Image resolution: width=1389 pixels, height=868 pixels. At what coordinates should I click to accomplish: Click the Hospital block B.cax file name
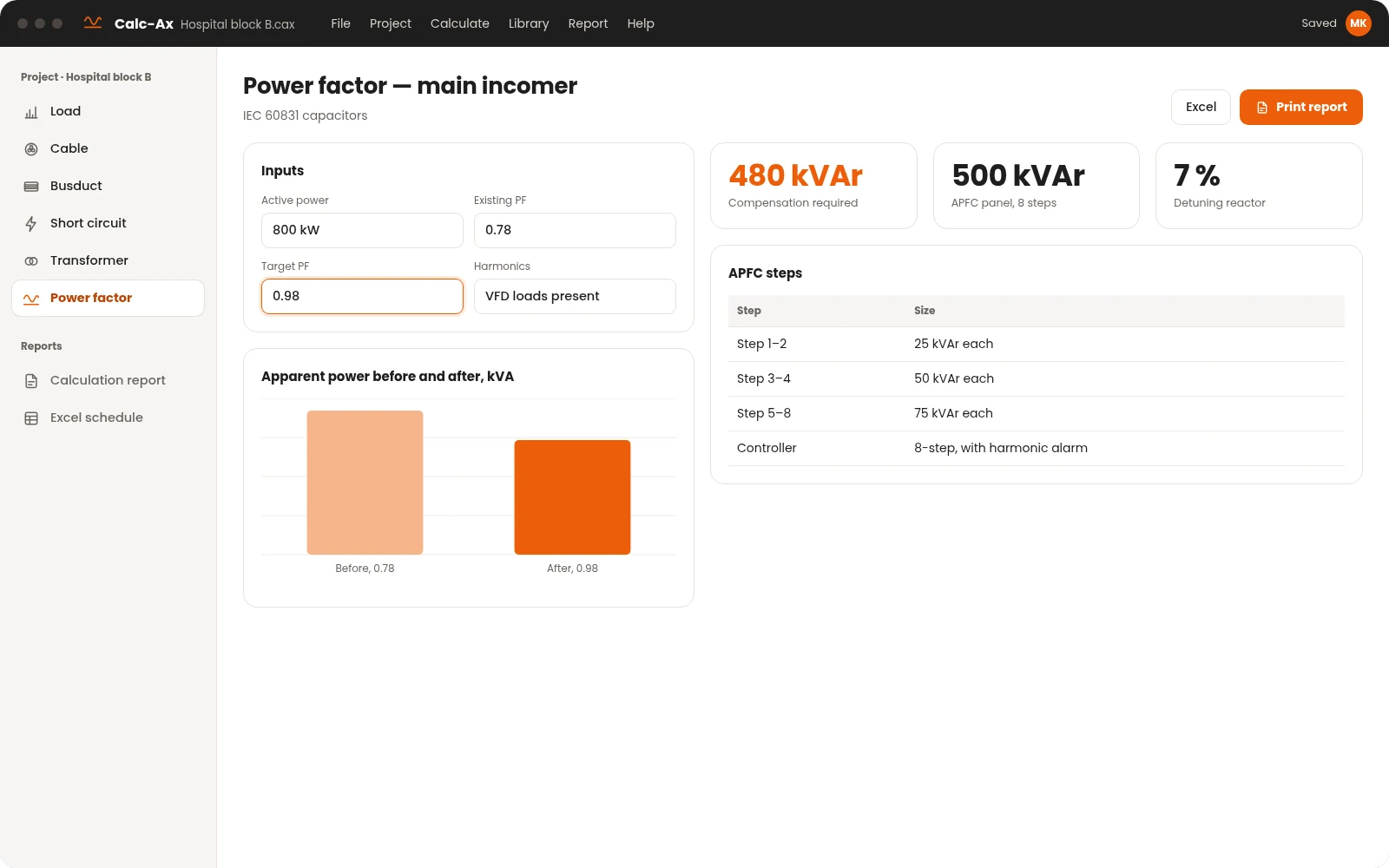[238, 24]
